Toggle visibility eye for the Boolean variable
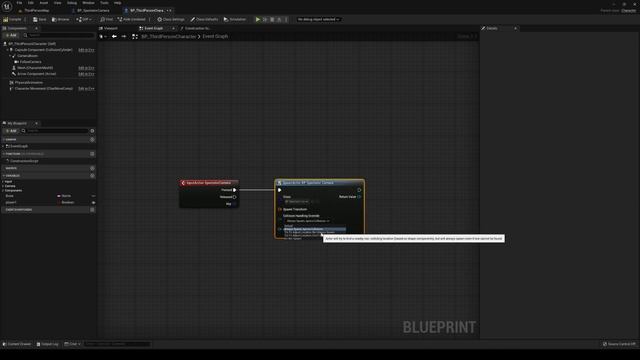Viewport: 640px width, 360px height. pos(93,202)
